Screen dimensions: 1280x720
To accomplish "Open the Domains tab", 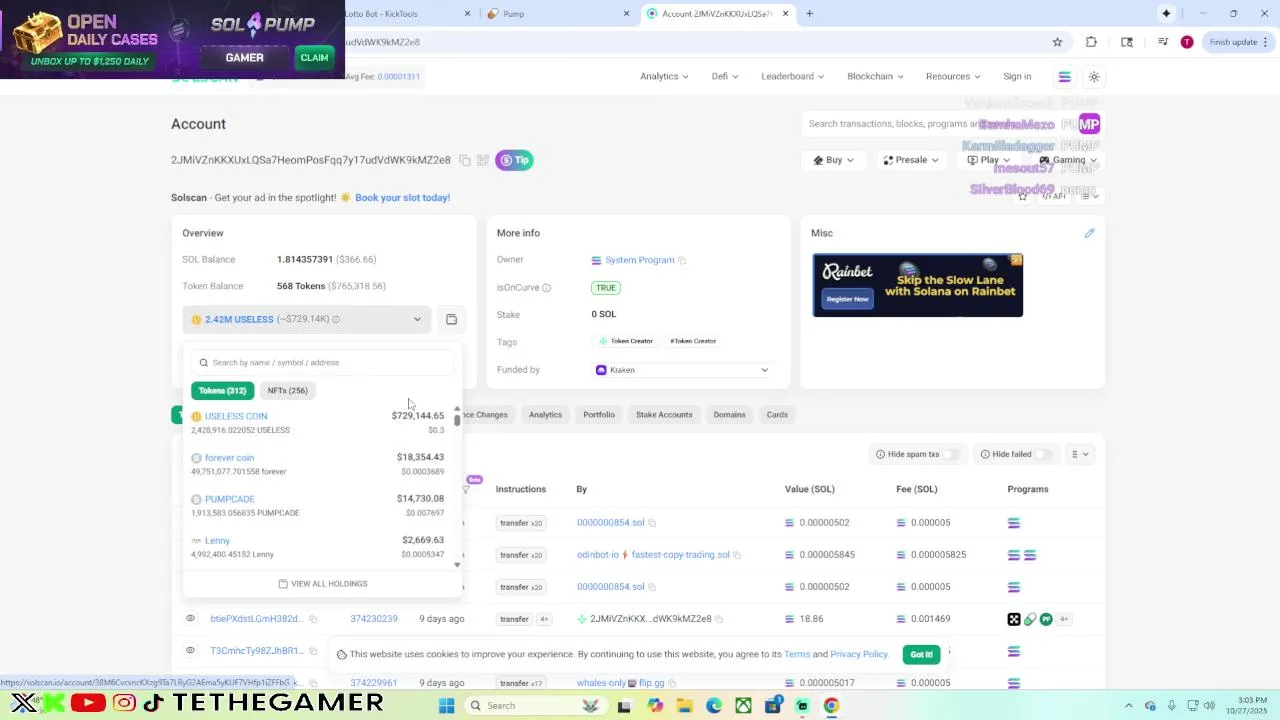I will click(x=729, y=415).
